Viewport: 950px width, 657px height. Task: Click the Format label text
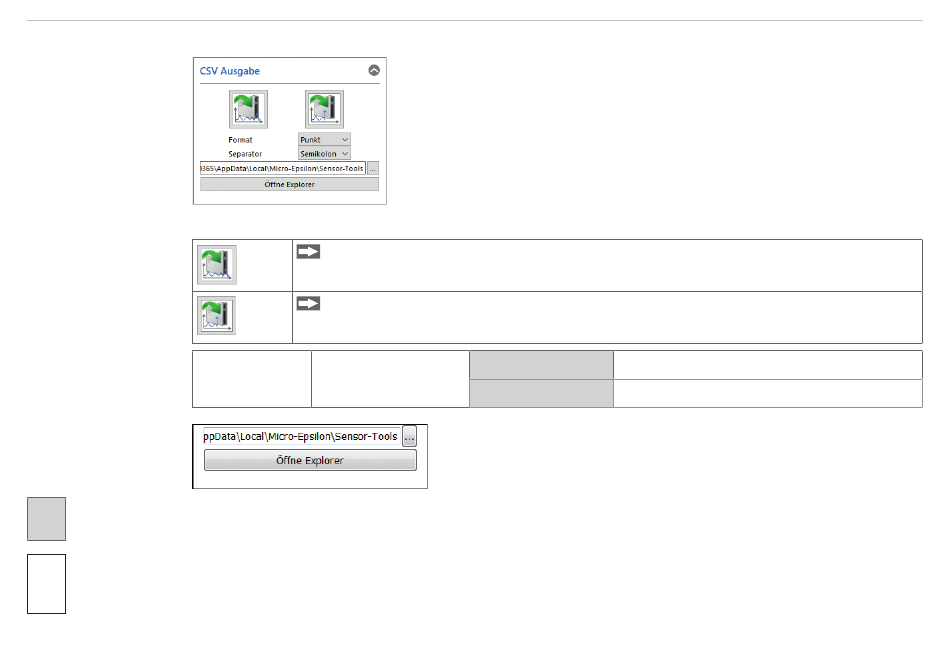tap(240, 140)
